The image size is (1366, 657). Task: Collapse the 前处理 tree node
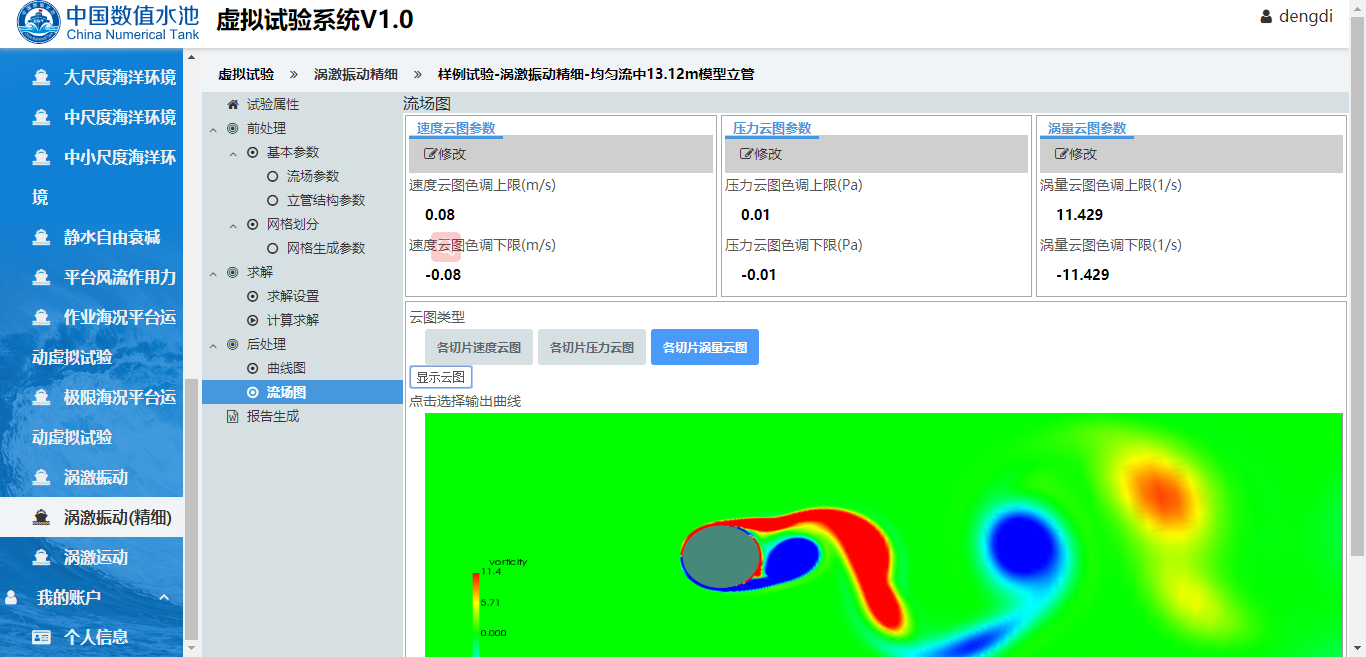[213, 129]
